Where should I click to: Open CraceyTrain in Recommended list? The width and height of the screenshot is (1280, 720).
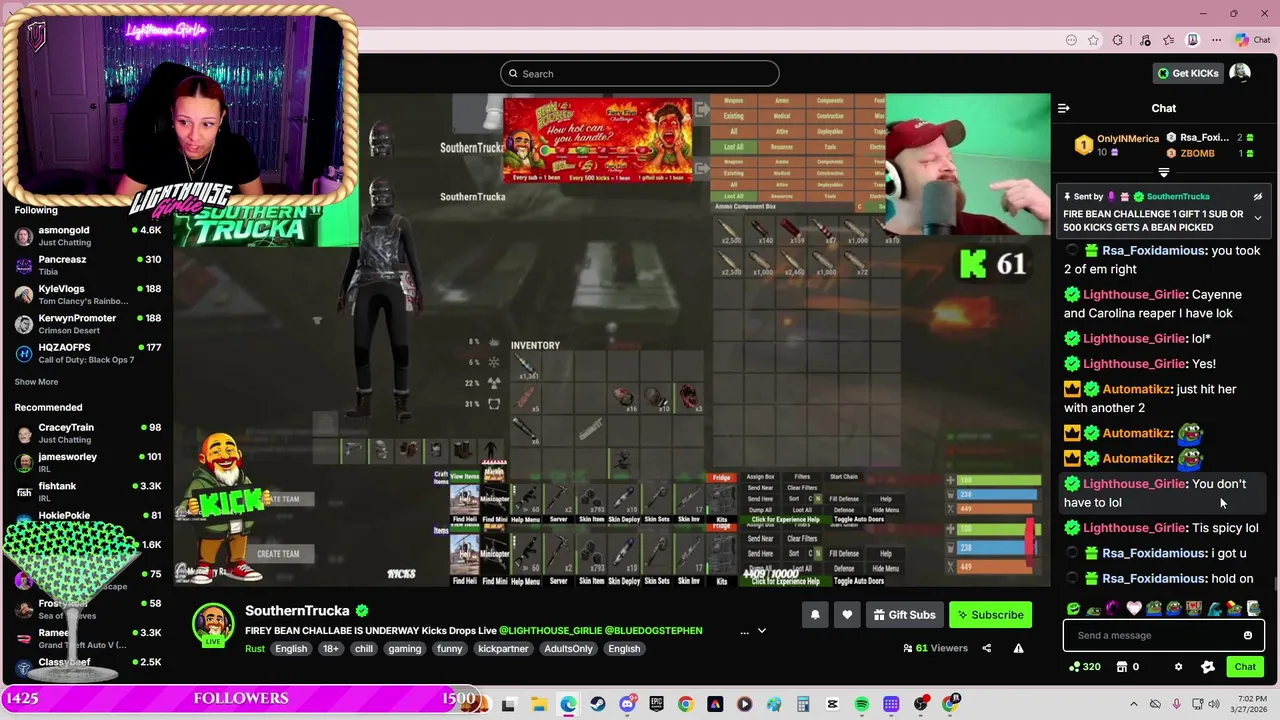point(87,433)
